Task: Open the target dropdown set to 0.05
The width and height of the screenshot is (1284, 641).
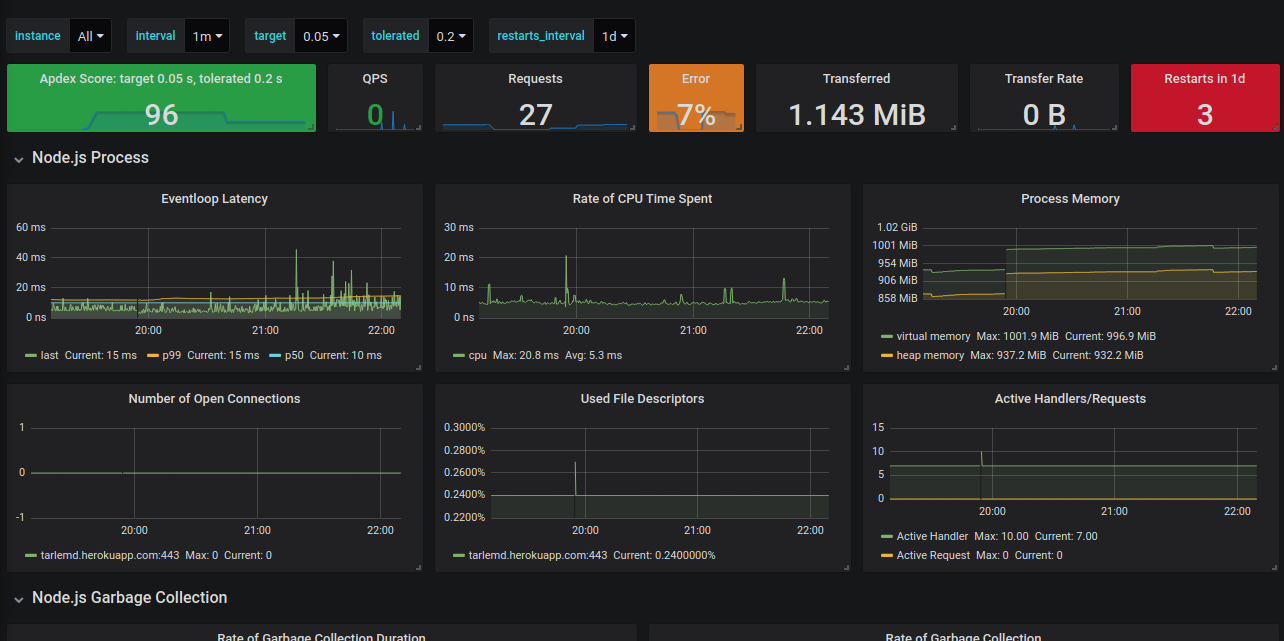Action: tap(322, 36)
